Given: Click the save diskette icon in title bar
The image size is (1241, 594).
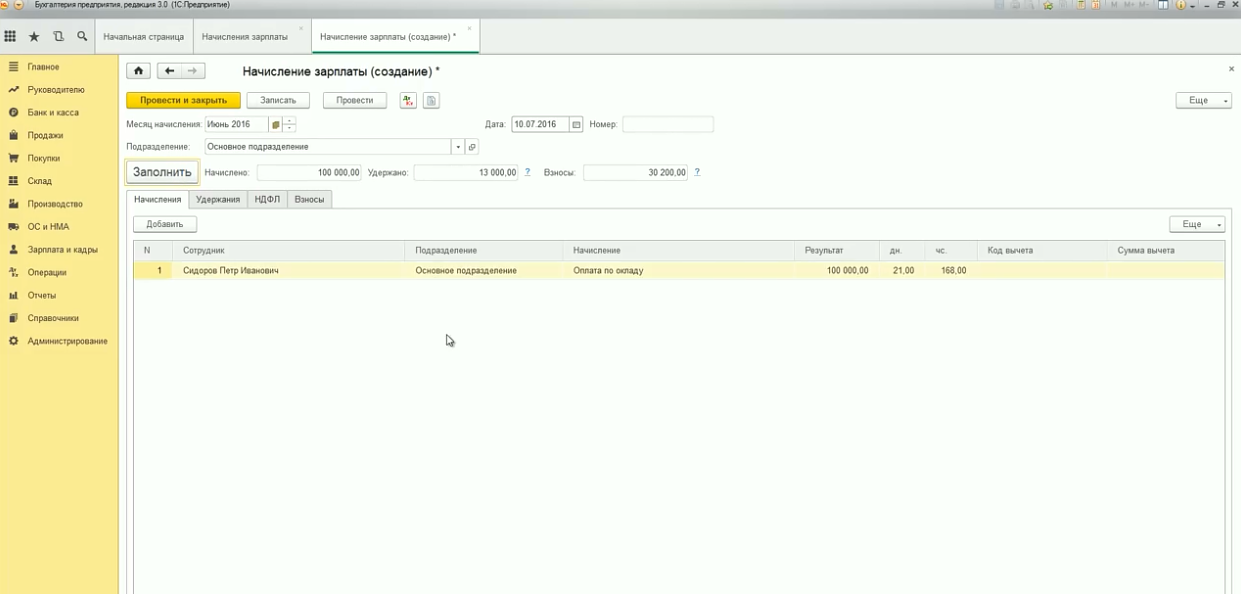Looking at the screenshot, I should (999, 5).
